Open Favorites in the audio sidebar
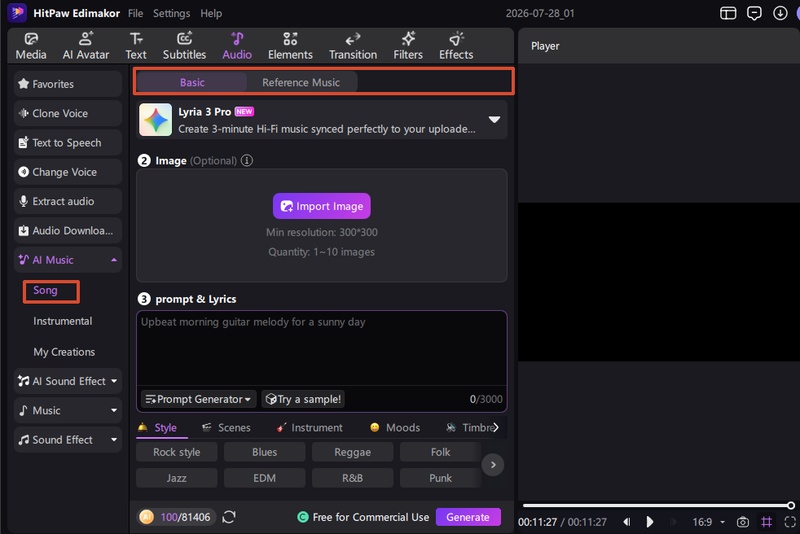The image size is (800, 534). (67, 84)
